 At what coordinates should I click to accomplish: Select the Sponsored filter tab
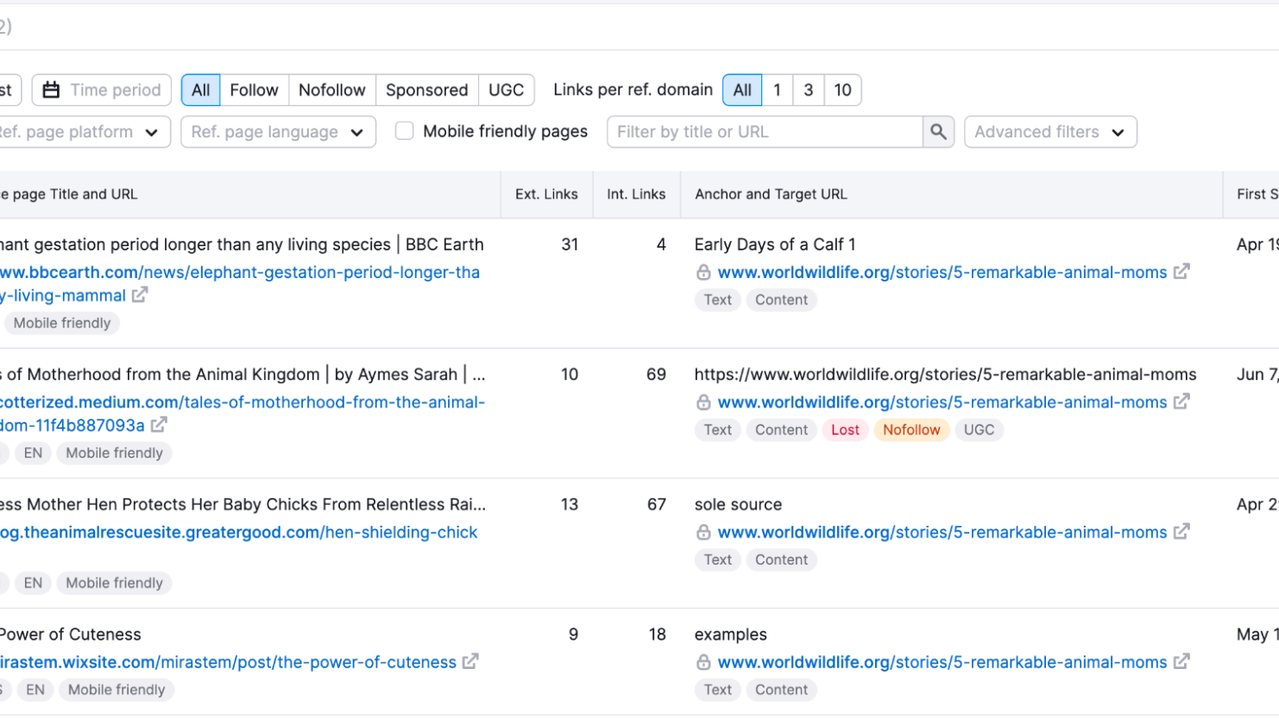[x=426, y=90]
